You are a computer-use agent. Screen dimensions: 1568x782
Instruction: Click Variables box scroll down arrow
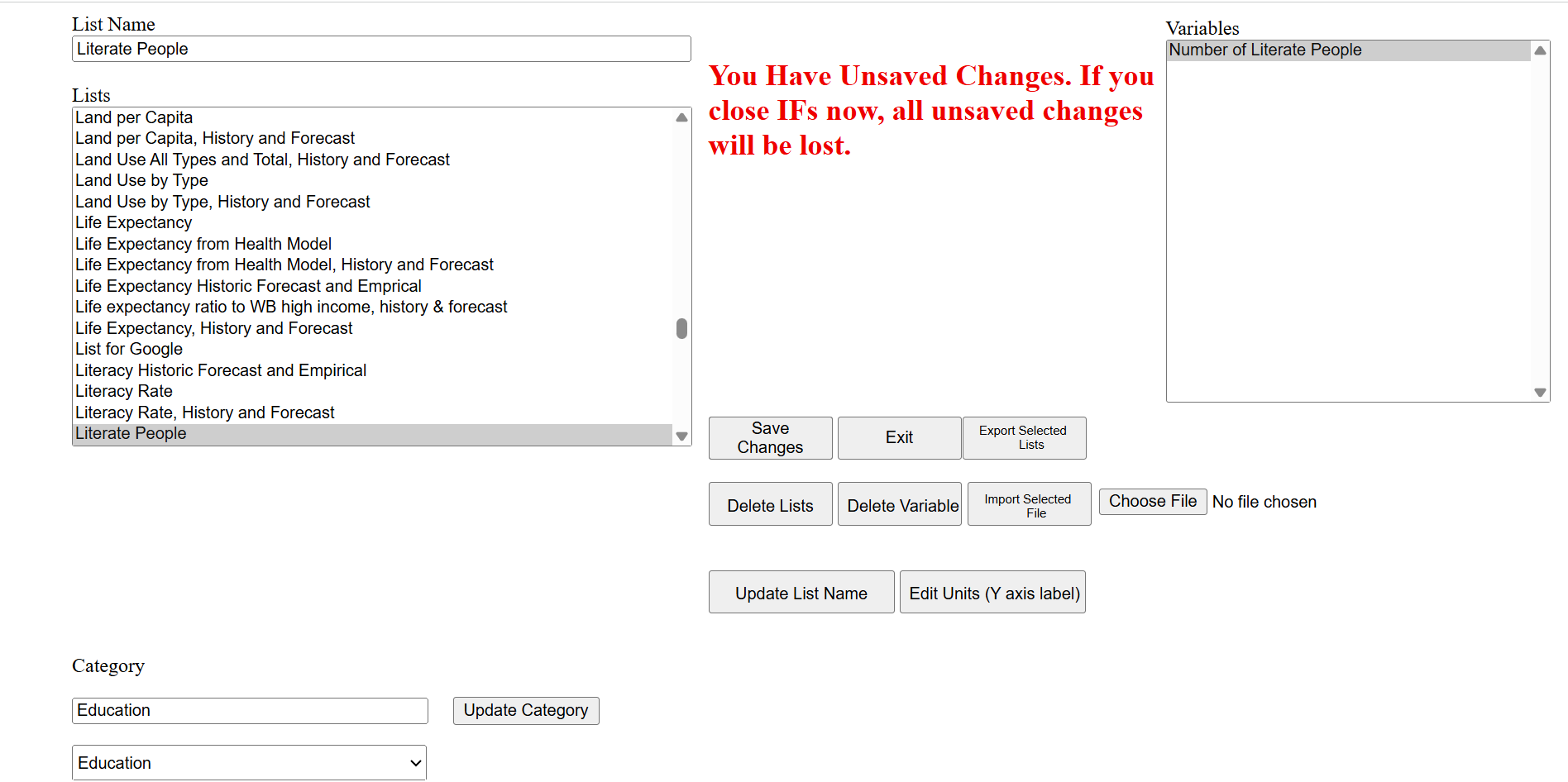coord(1540,393)
